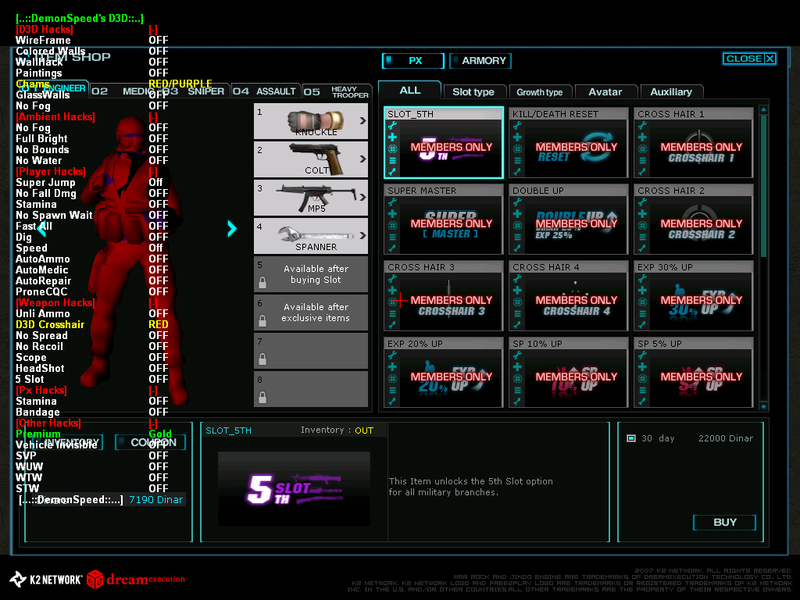Image resolution: width=800 pixels, height=600 pixels.
Task: Click the lock icon on slot 6
Action: [x=262, y=320]
